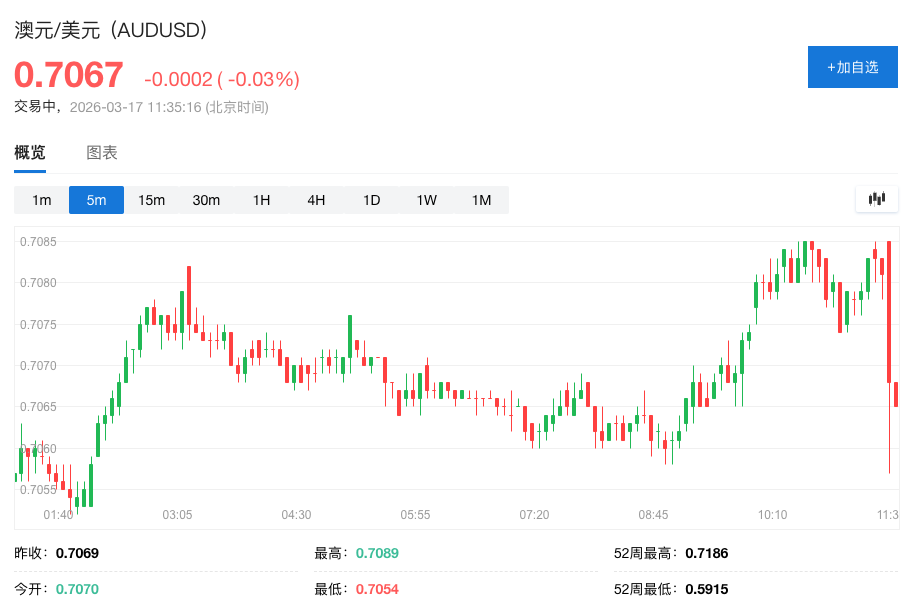Select the 1W weekly timeframe

pos(426,200)
